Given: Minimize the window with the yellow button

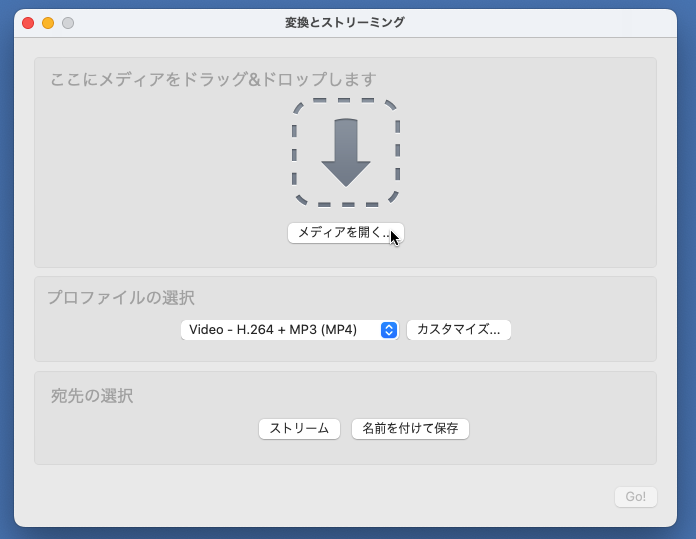Looking at the screenshot, I should pos(48,23).
